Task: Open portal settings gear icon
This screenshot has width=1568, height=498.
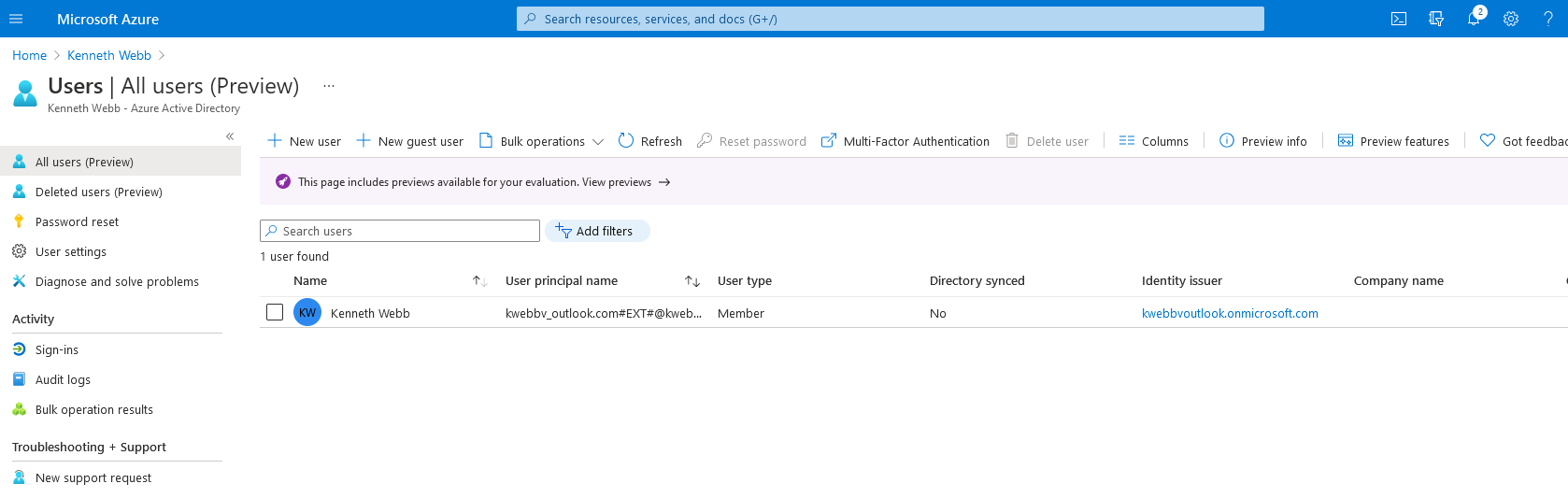Action: point(1511,19)
